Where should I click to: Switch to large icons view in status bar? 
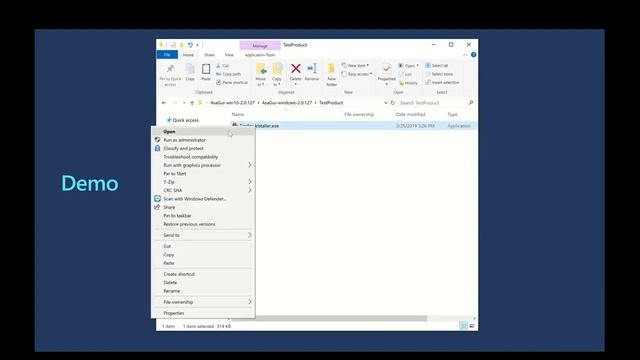472,326
